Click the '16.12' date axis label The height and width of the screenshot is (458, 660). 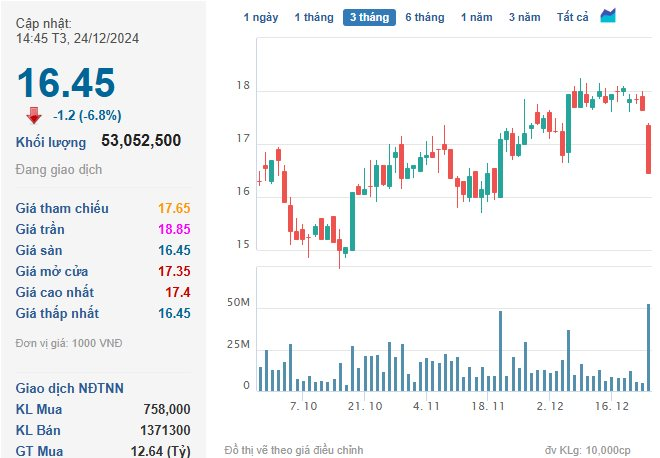(x=611, y=406)
